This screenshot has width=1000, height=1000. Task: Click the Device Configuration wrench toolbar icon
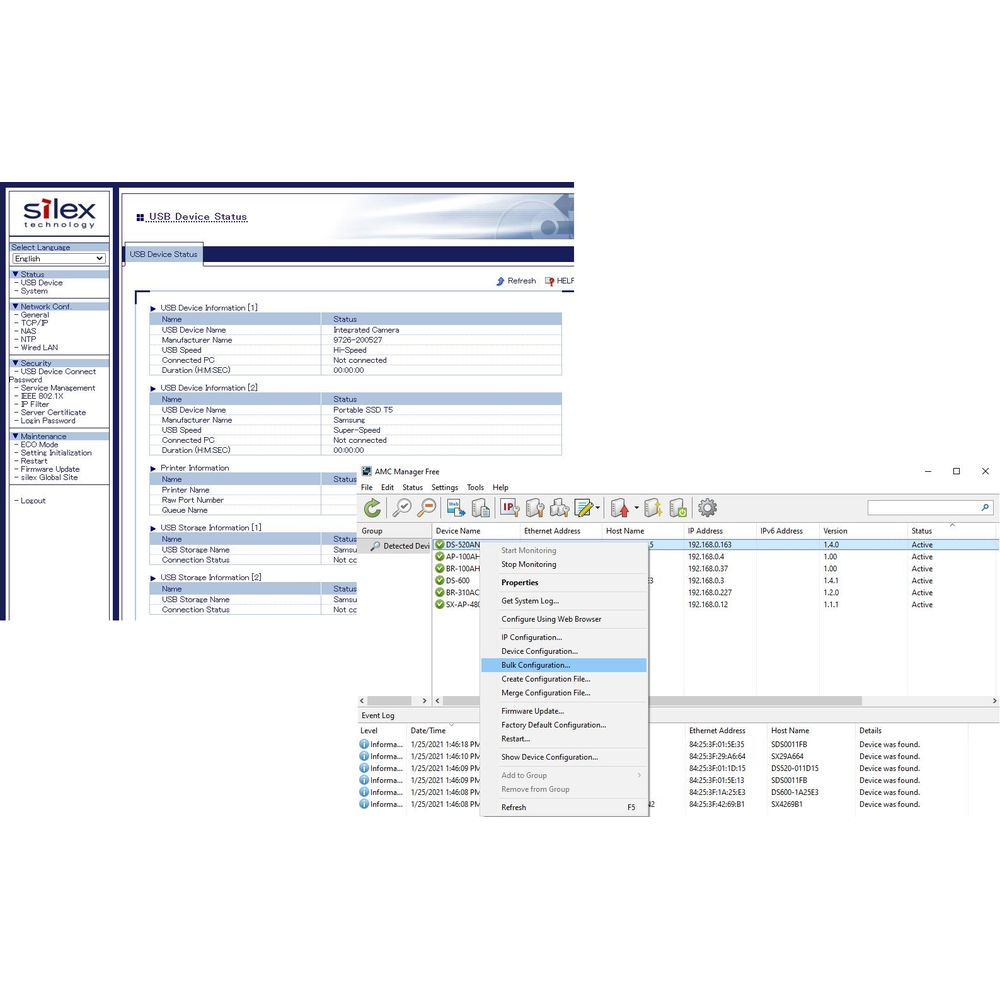[x=535, y=508]
